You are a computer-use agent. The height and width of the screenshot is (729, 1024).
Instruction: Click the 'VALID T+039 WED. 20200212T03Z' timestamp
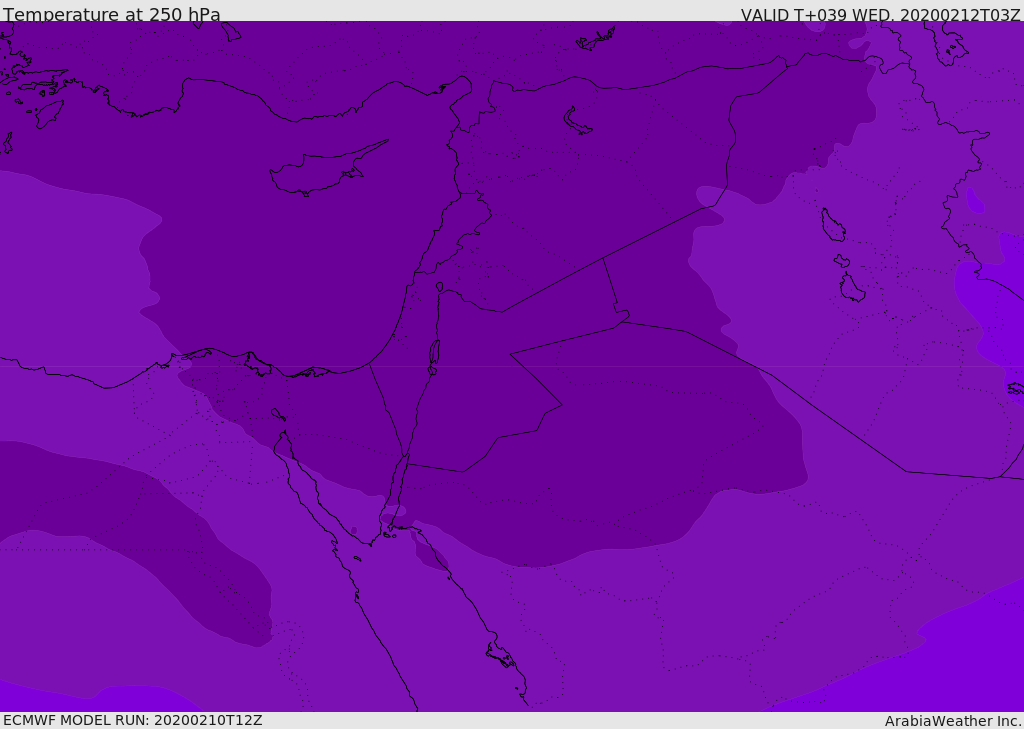[880, 14]
